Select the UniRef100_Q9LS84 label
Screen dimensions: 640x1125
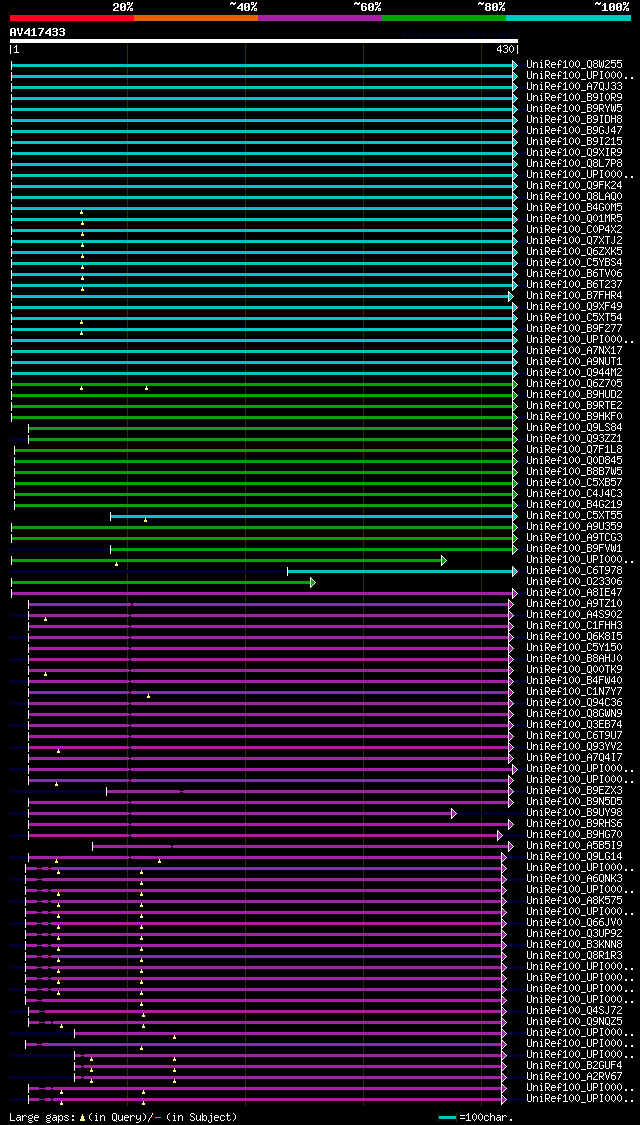(x=574, y=428)
